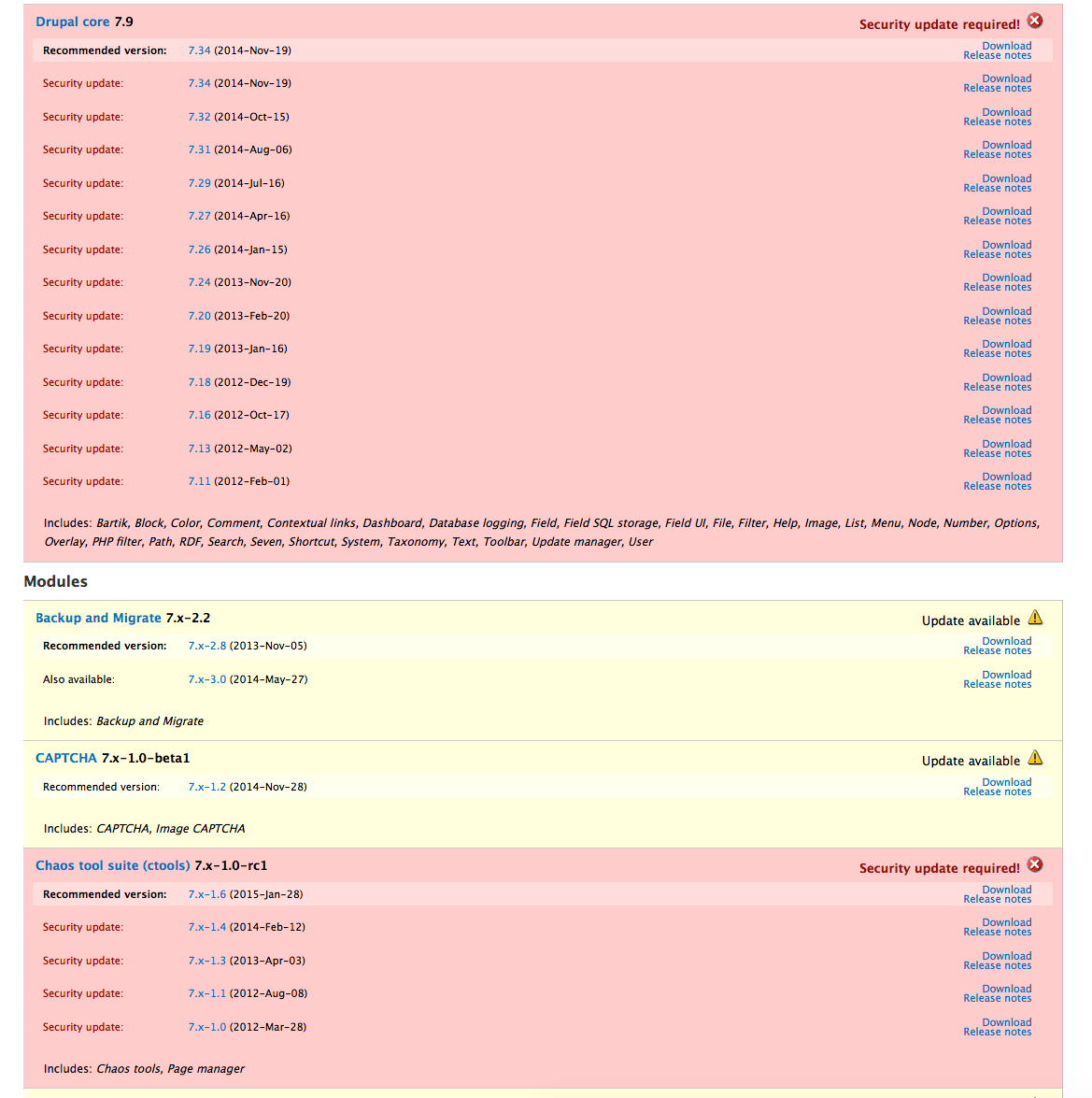View release notes for Backup and Migrate 7.x-3.0
1092x1098 pixels.
998,685
